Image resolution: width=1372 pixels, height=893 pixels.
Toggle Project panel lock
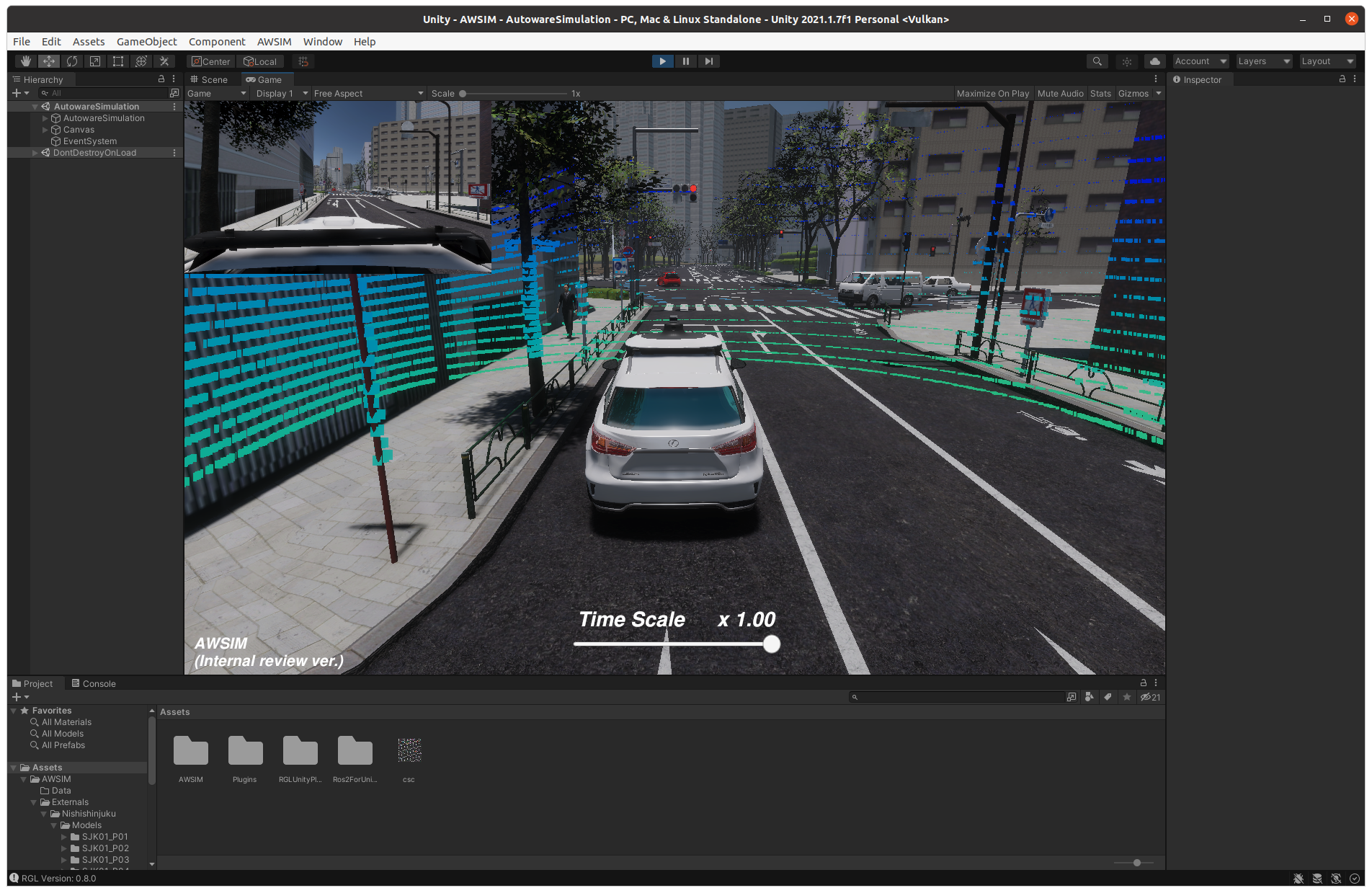[1144, 683]
